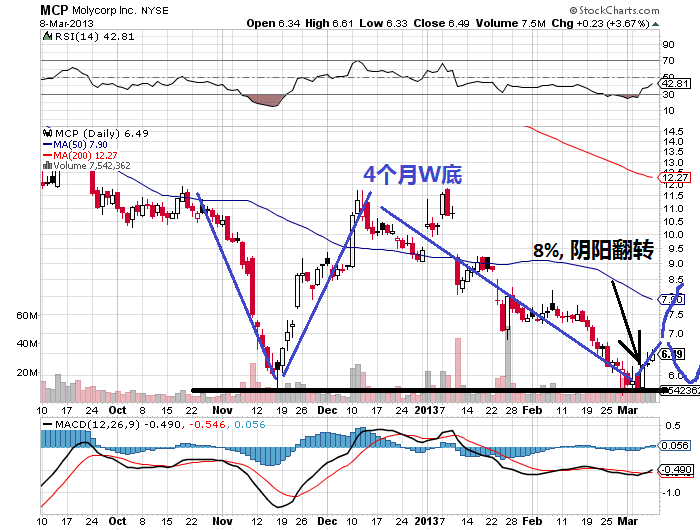
Task: Click the Low 6.33 value
Action: (x=383, y=23)
